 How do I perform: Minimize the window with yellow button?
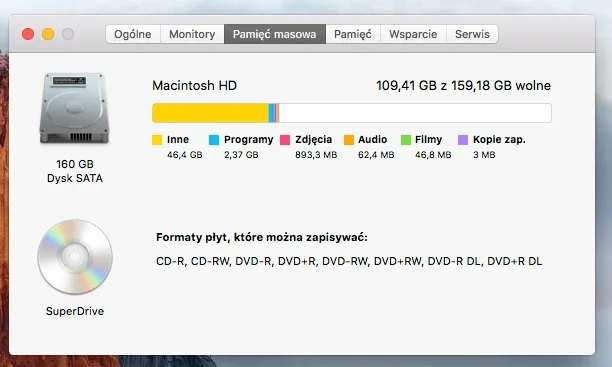[48, 34]
